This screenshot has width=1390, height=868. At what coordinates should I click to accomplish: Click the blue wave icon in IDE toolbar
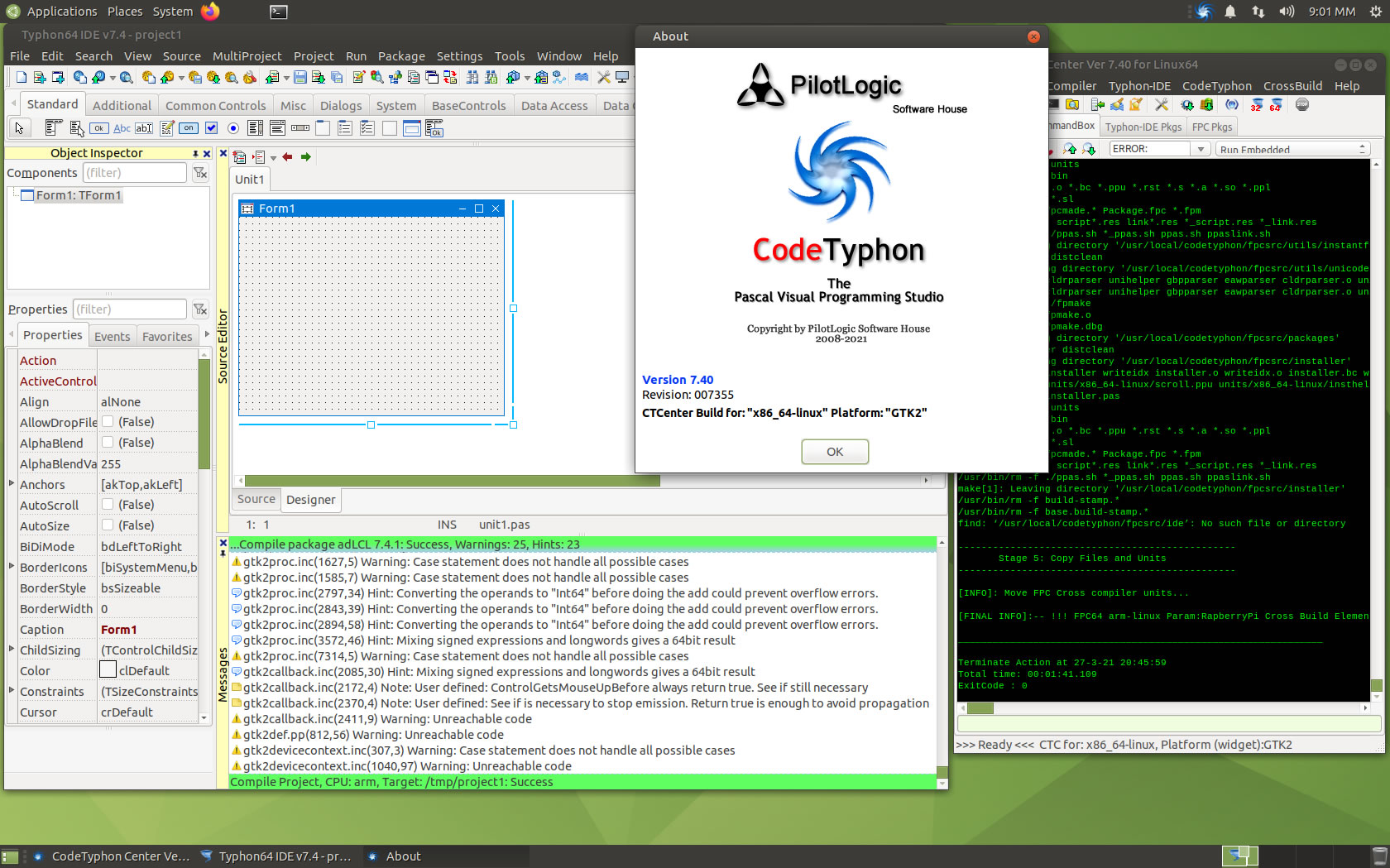[582, 77]
